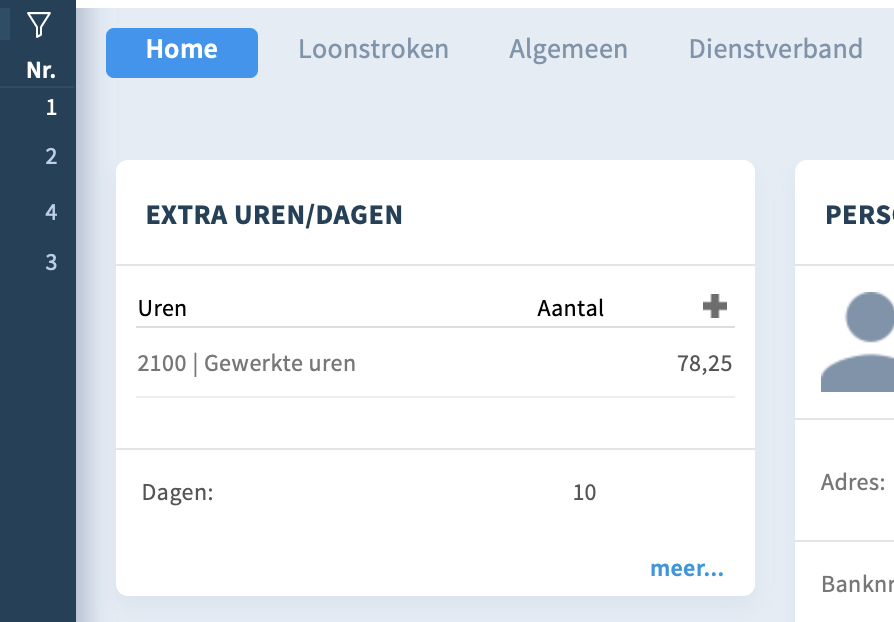Screen dimensions: 894x622
Task: Click the filter funnel icon in sidebar
Action: point(38,27)
